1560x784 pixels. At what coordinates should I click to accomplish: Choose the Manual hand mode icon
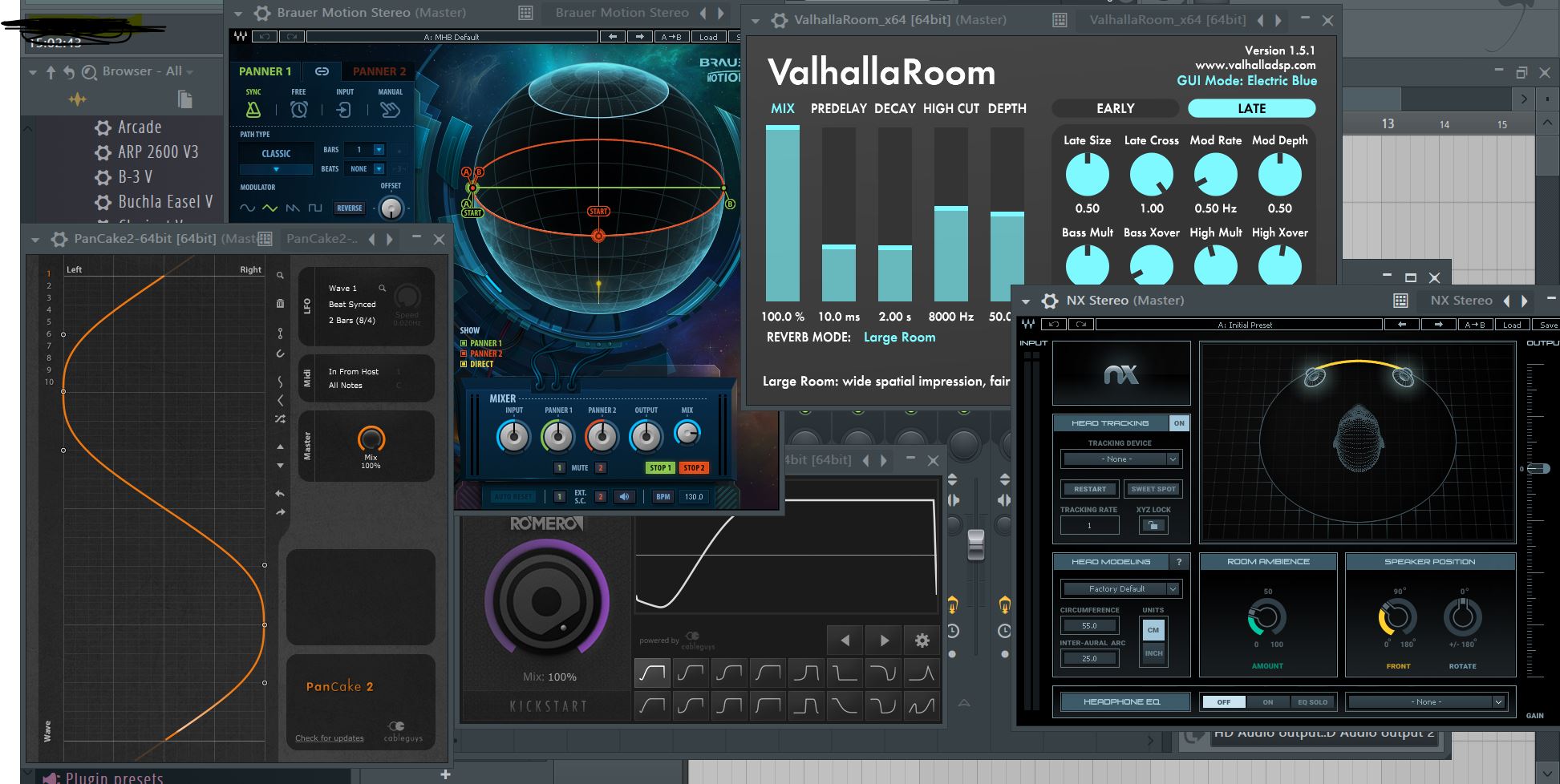(390, 109)
